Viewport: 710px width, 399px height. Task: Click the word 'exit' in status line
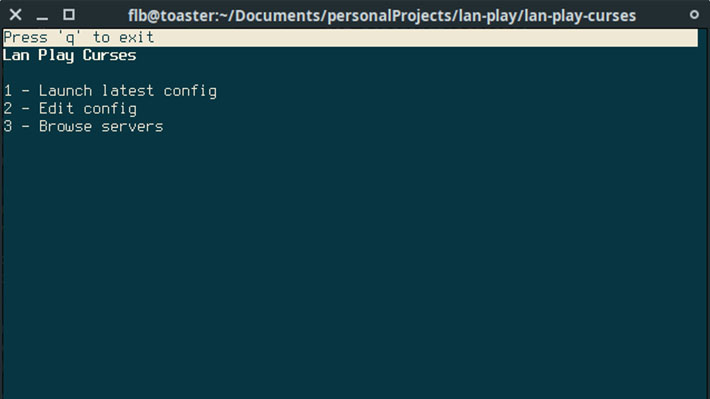(x=136, y=38)
